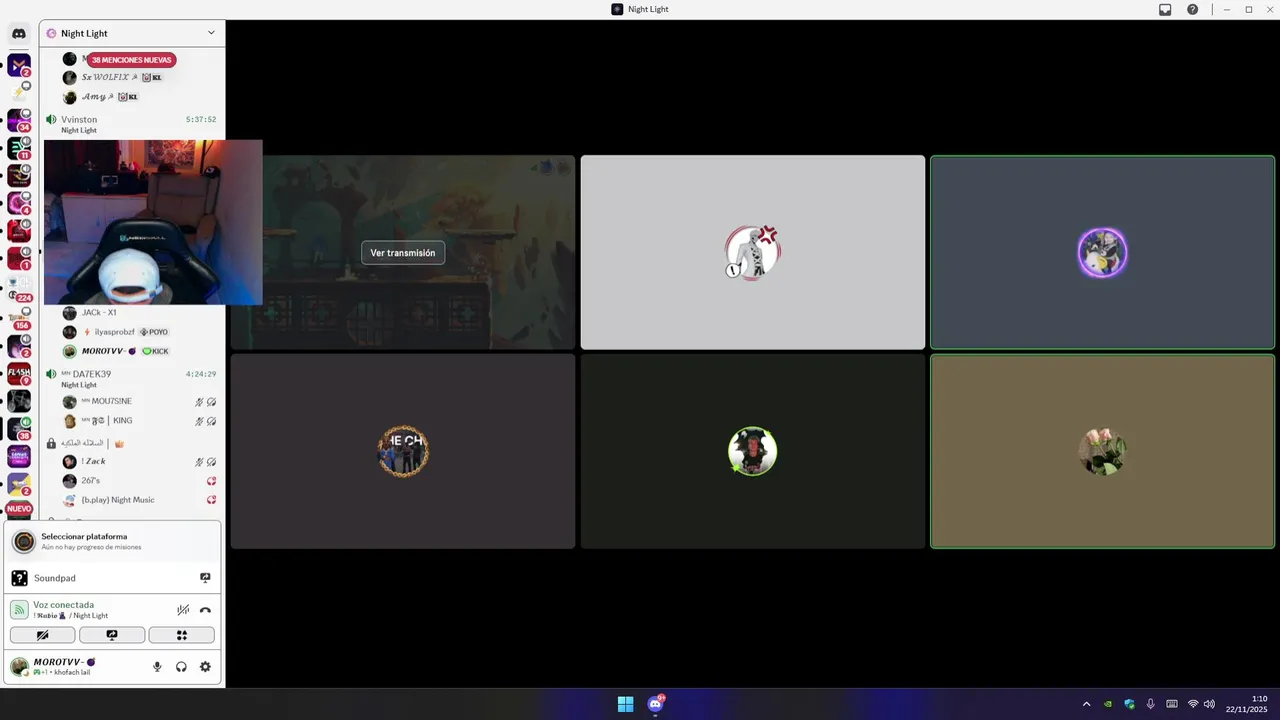Screen dimensions: 1280x720
Task: Launch an activity button
Action: pos(181,635)
